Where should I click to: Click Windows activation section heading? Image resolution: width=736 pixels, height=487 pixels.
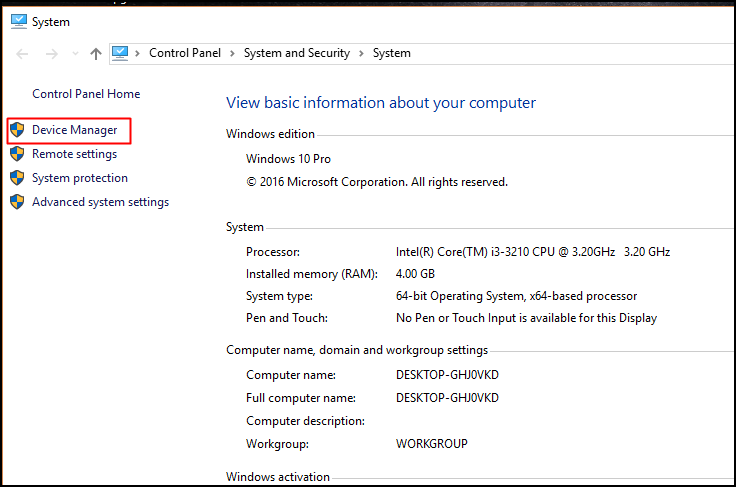278,477
